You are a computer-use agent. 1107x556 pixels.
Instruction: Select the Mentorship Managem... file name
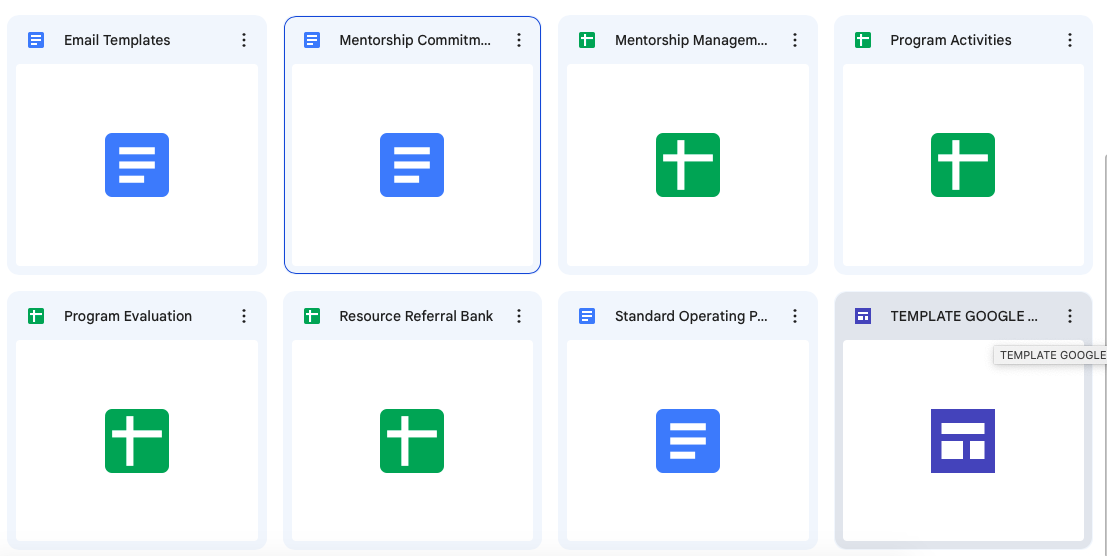691,40
